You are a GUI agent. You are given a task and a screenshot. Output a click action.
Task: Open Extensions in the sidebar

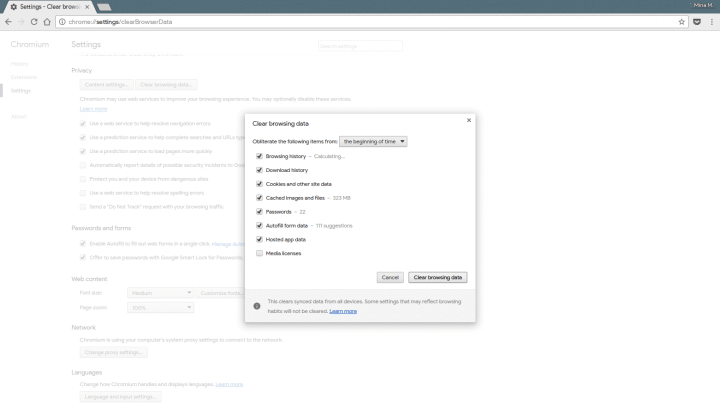(23, 77)
